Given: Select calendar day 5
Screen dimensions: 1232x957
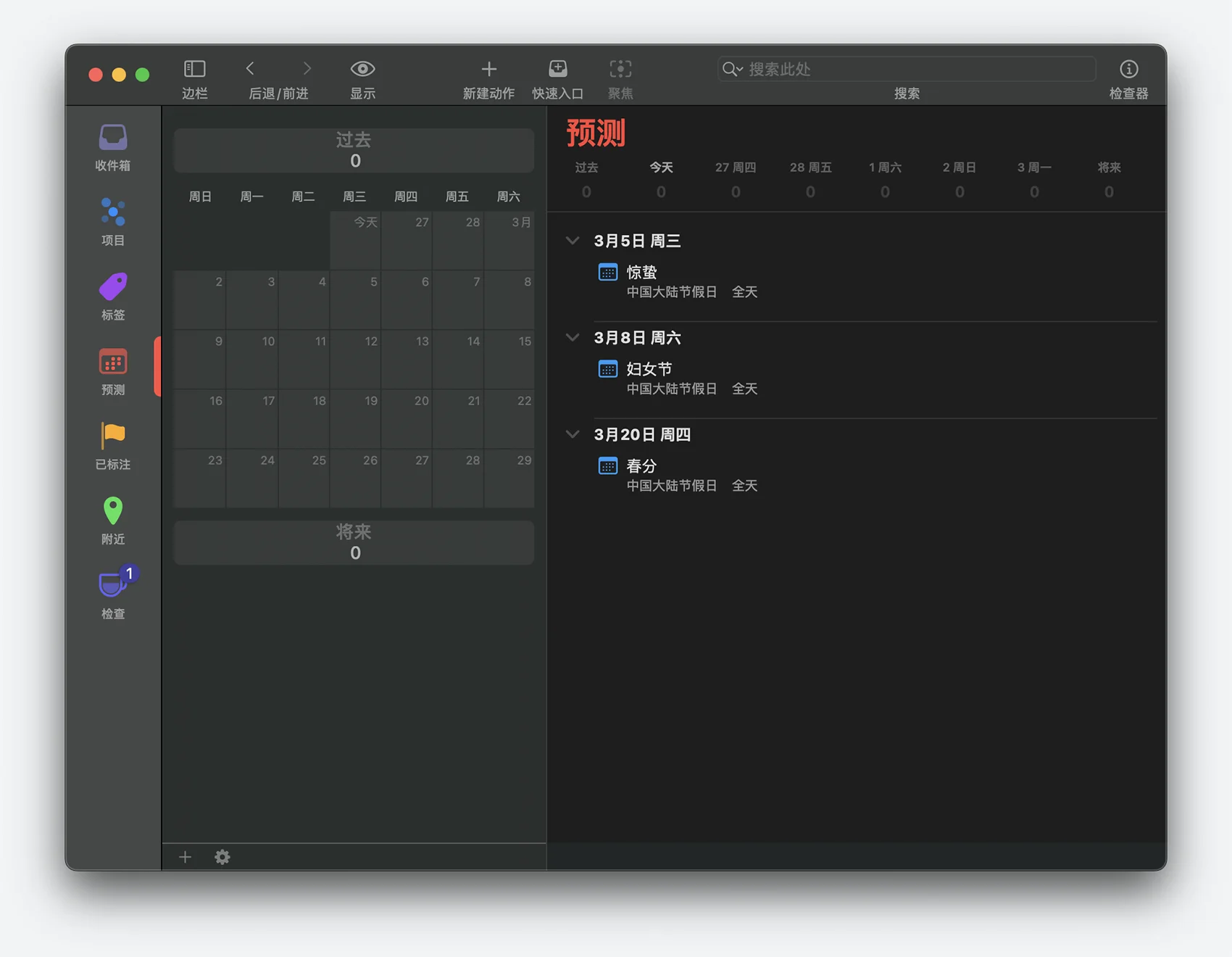Looking at the screenshot, I should [x=355, y=299].
